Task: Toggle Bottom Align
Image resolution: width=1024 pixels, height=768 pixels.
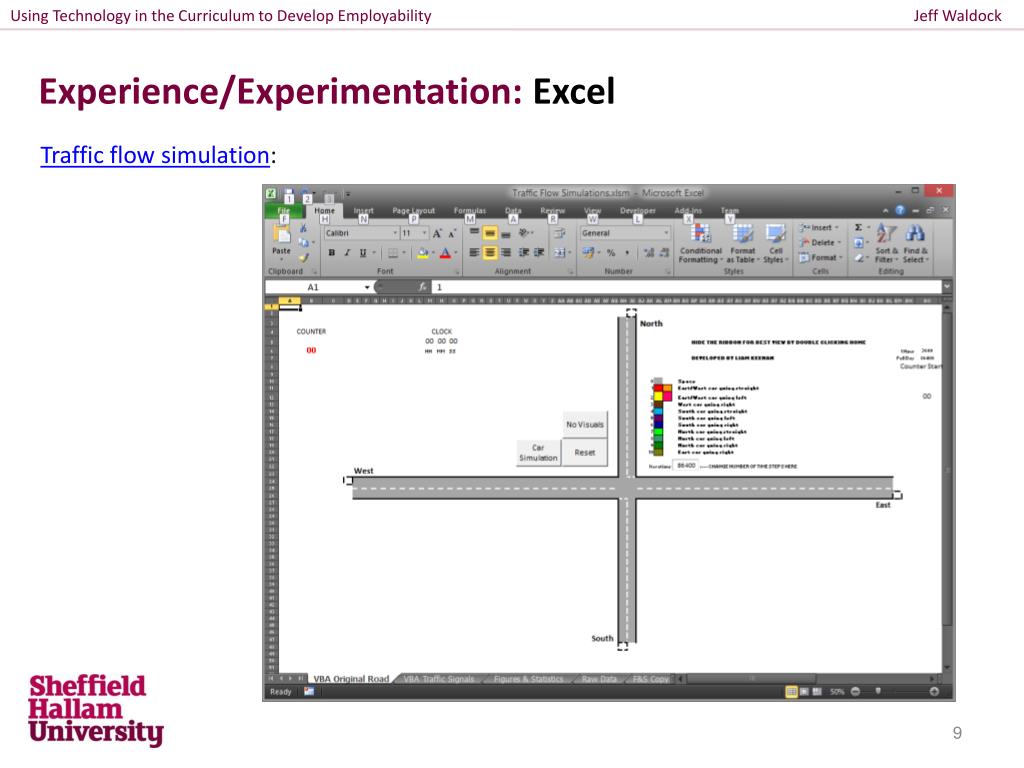Action: click(x=505, y=233)
